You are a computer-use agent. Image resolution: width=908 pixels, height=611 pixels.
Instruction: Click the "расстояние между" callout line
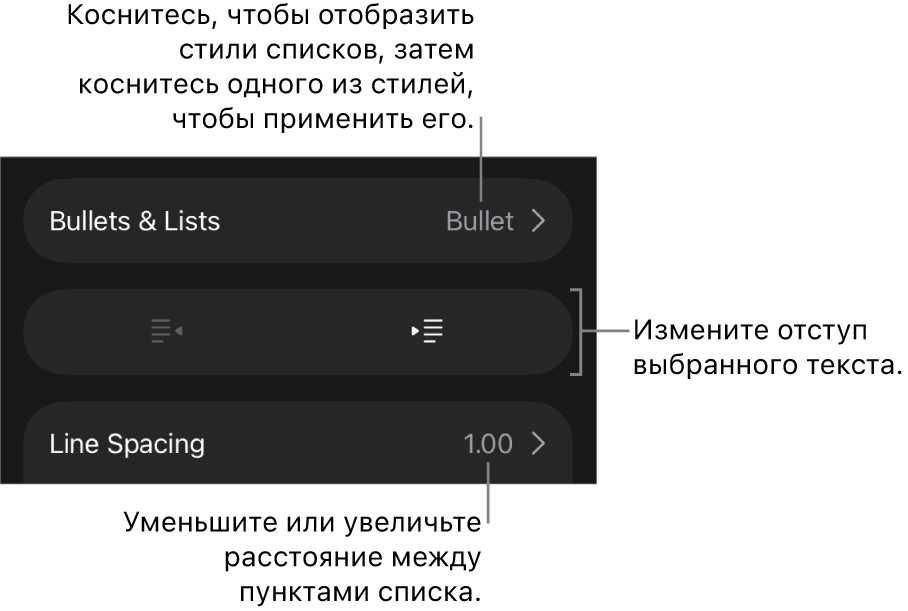(353, 558)
